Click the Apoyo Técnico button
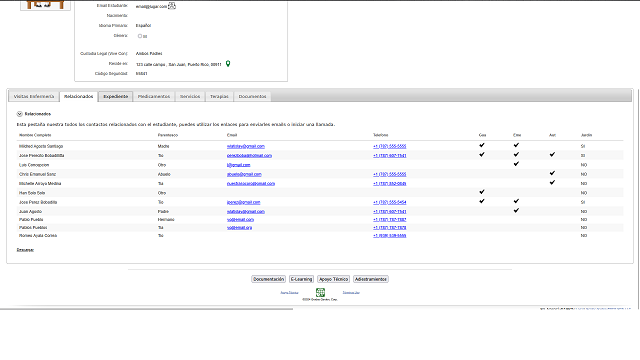Image resolution: width=640 pixels, height=360 pixels. (333, 279)
